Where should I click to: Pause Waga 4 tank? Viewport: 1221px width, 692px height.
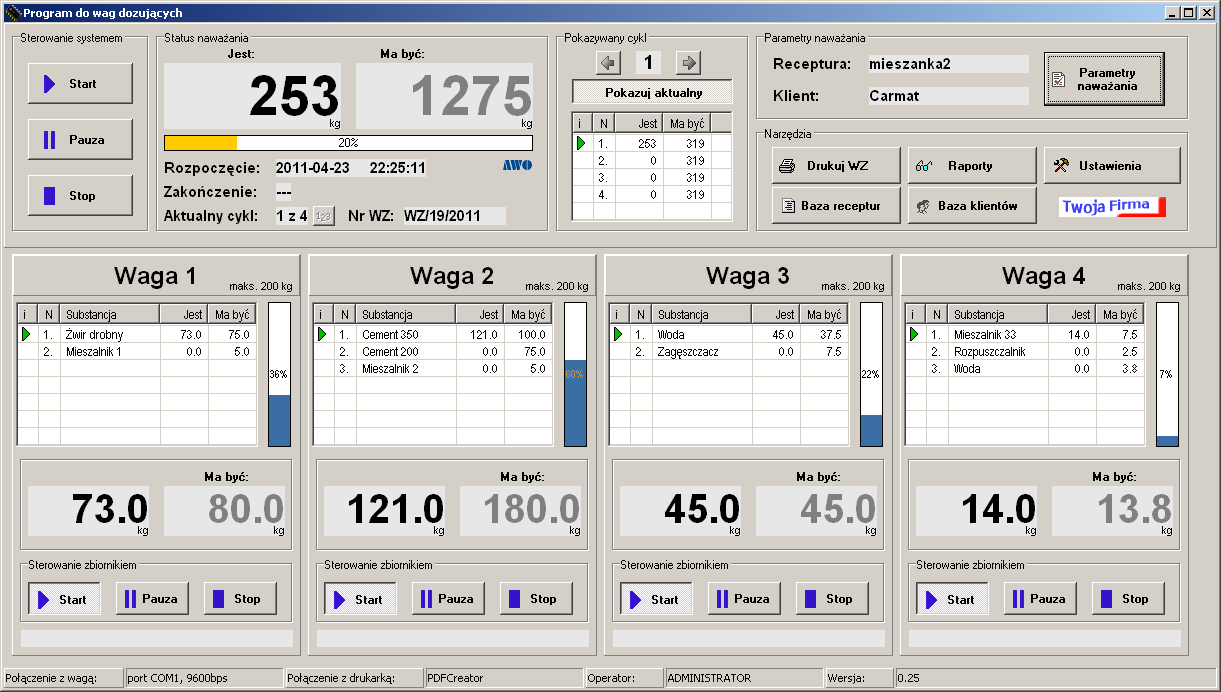pos(1040,599)
